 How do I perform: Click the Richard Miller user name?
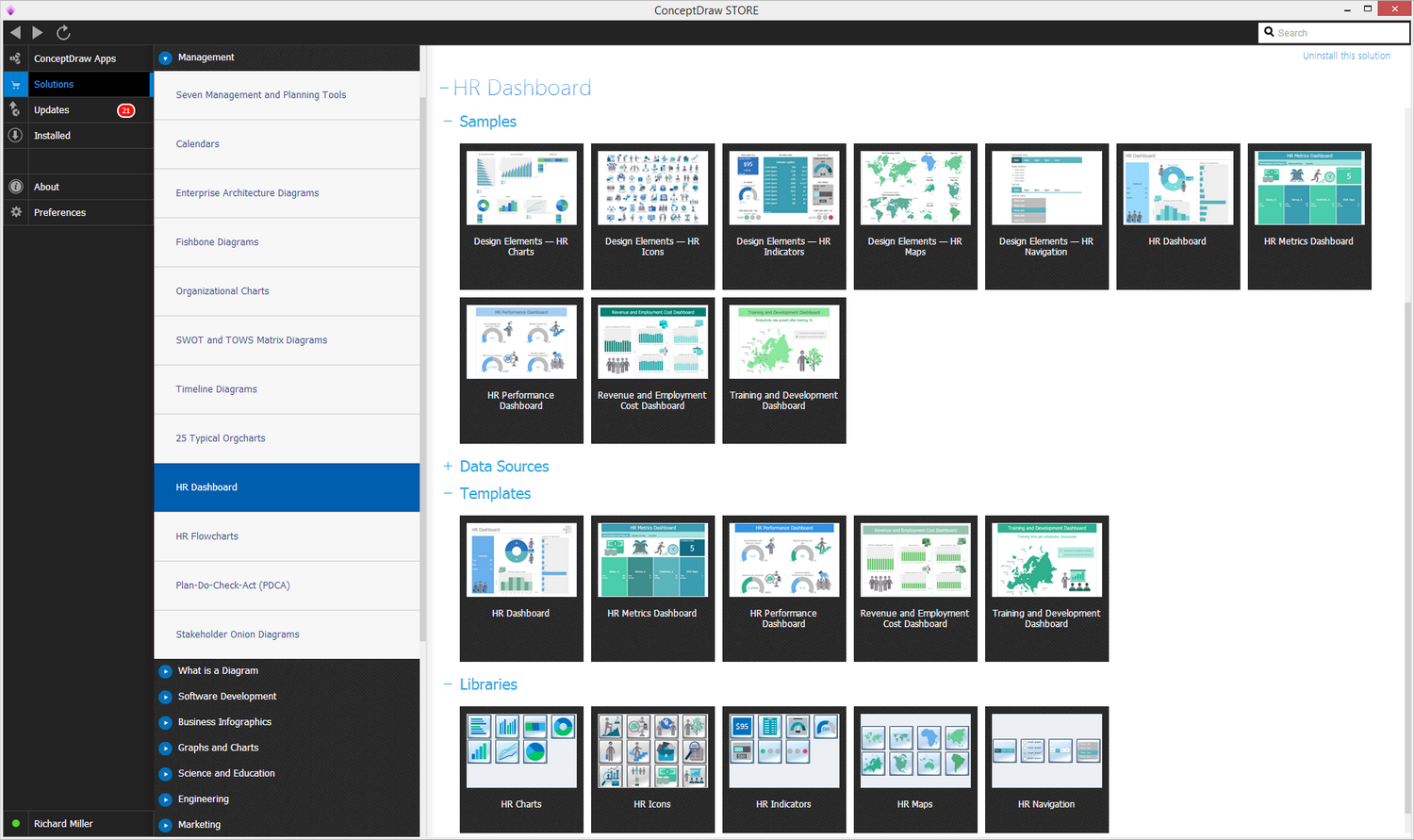click(63, 824)
